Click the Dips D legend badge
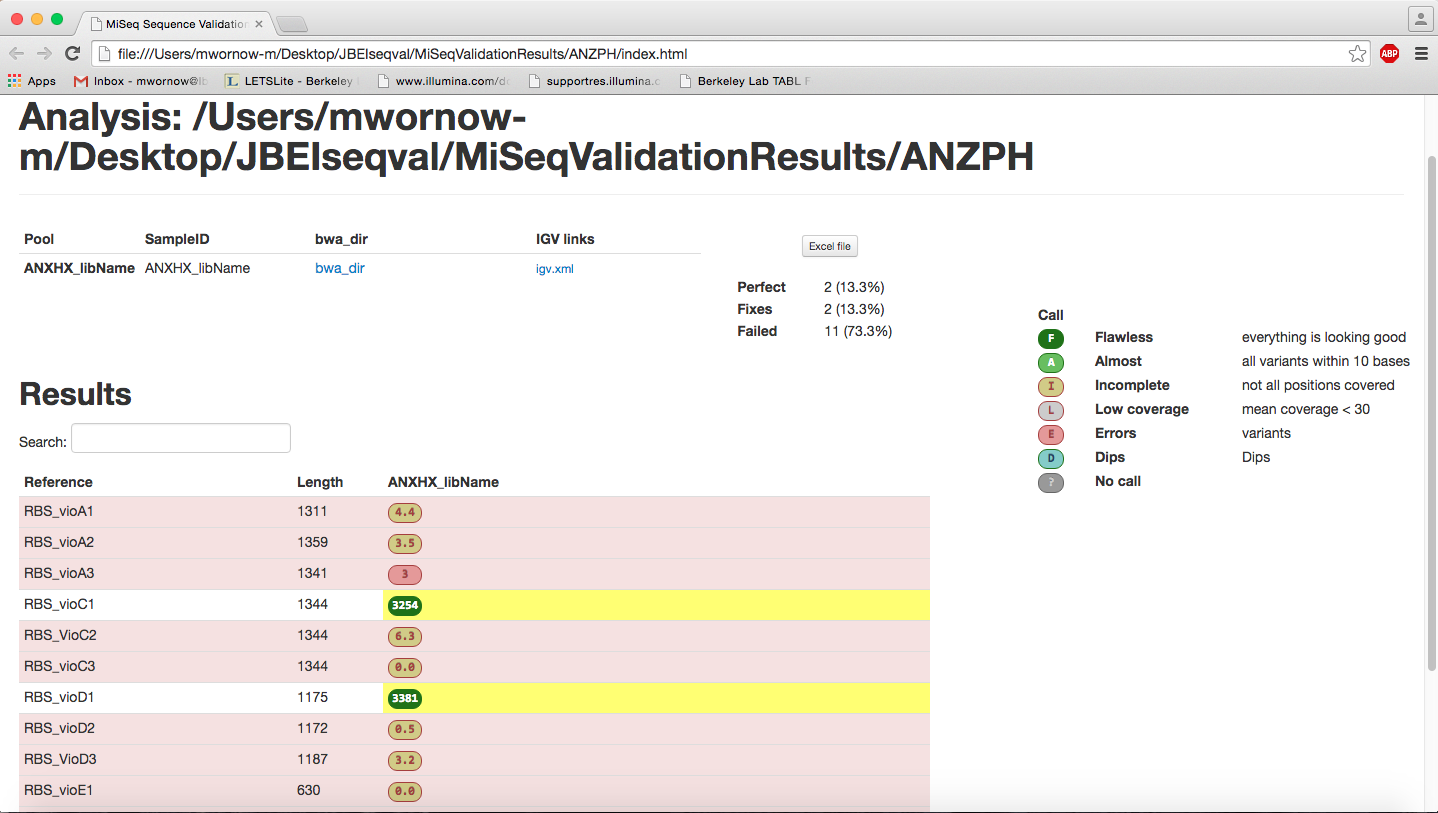 point(1051,458)
